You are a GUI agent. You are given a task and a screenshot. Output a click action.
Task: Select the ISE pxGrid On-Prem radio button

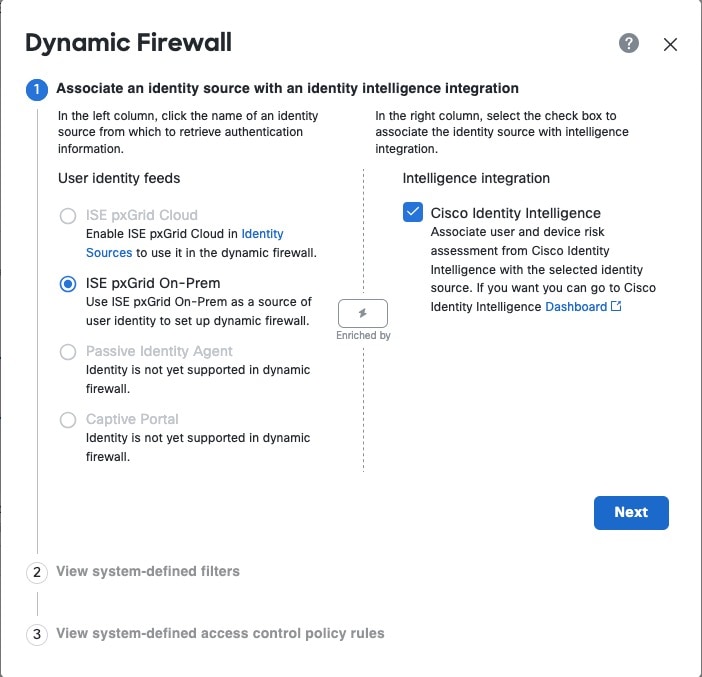[x=68, y=284]
